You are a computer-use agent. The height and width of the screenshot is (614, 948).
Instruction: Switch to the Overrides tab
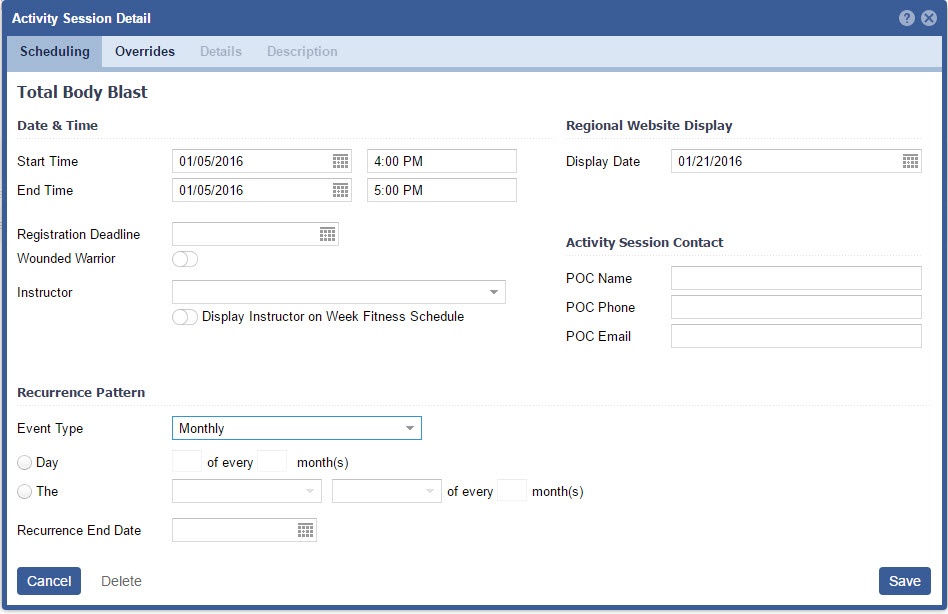pyautogui.click(x=145, y=51)
